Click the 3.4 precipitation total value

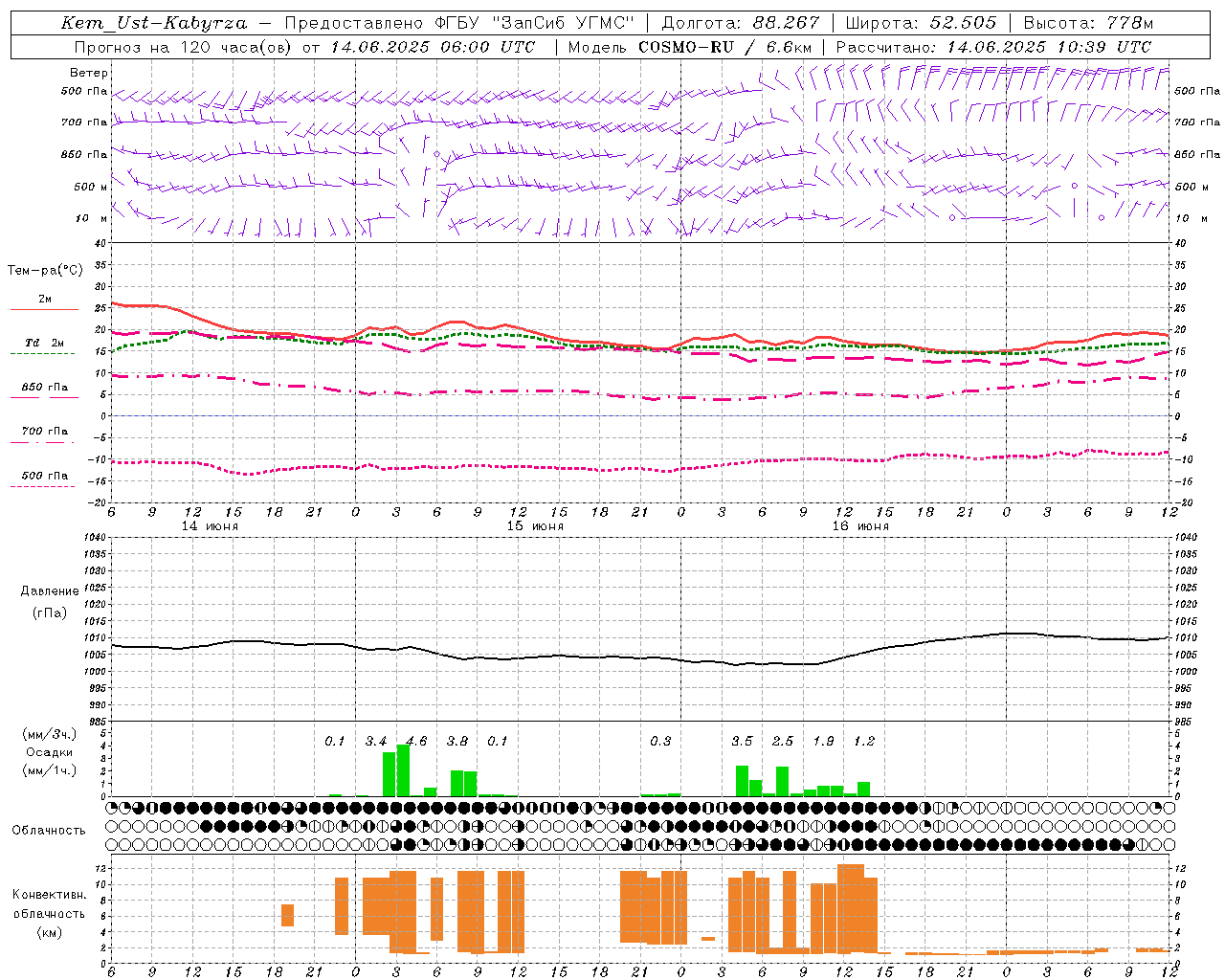pos(376,741)
